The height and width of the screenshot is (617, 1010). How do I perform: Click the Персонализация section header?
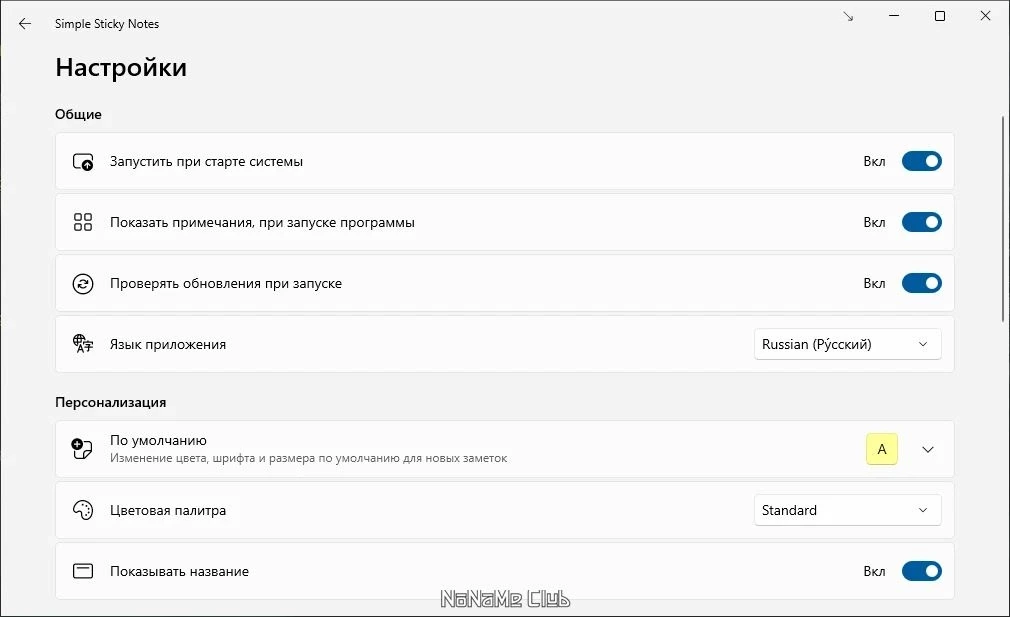click(111, 403)
